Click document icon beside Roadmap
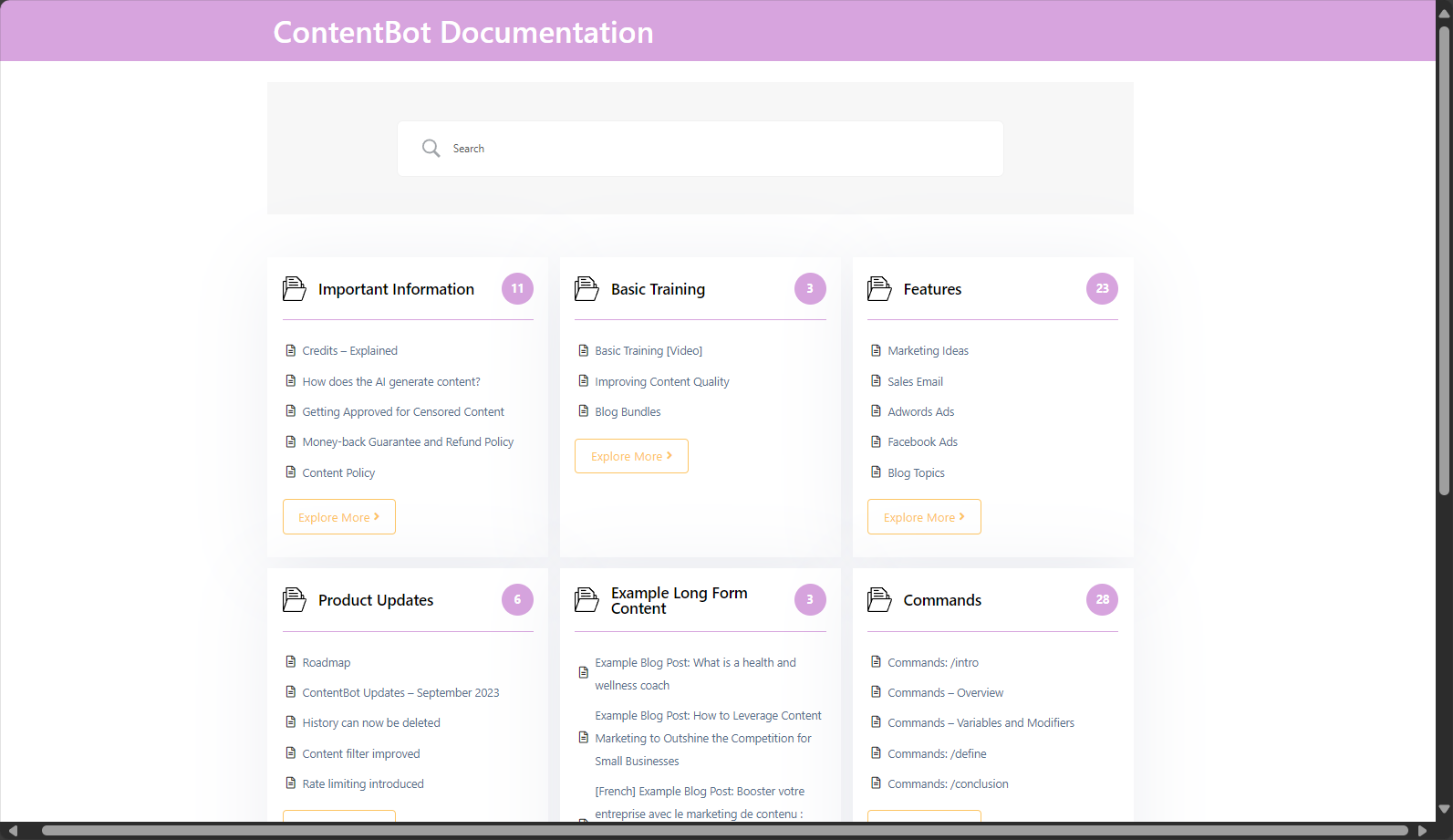This screenshot has height=840, width=1453. 291,661
